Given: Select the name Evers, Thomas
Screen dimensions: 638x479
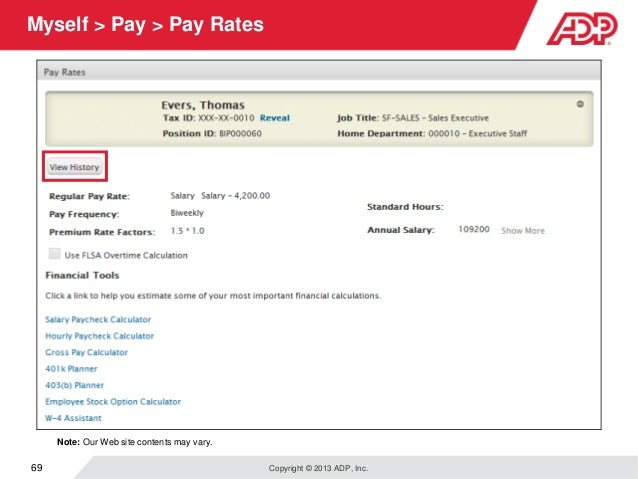Looking at the screenshot, I should (203, 105).
